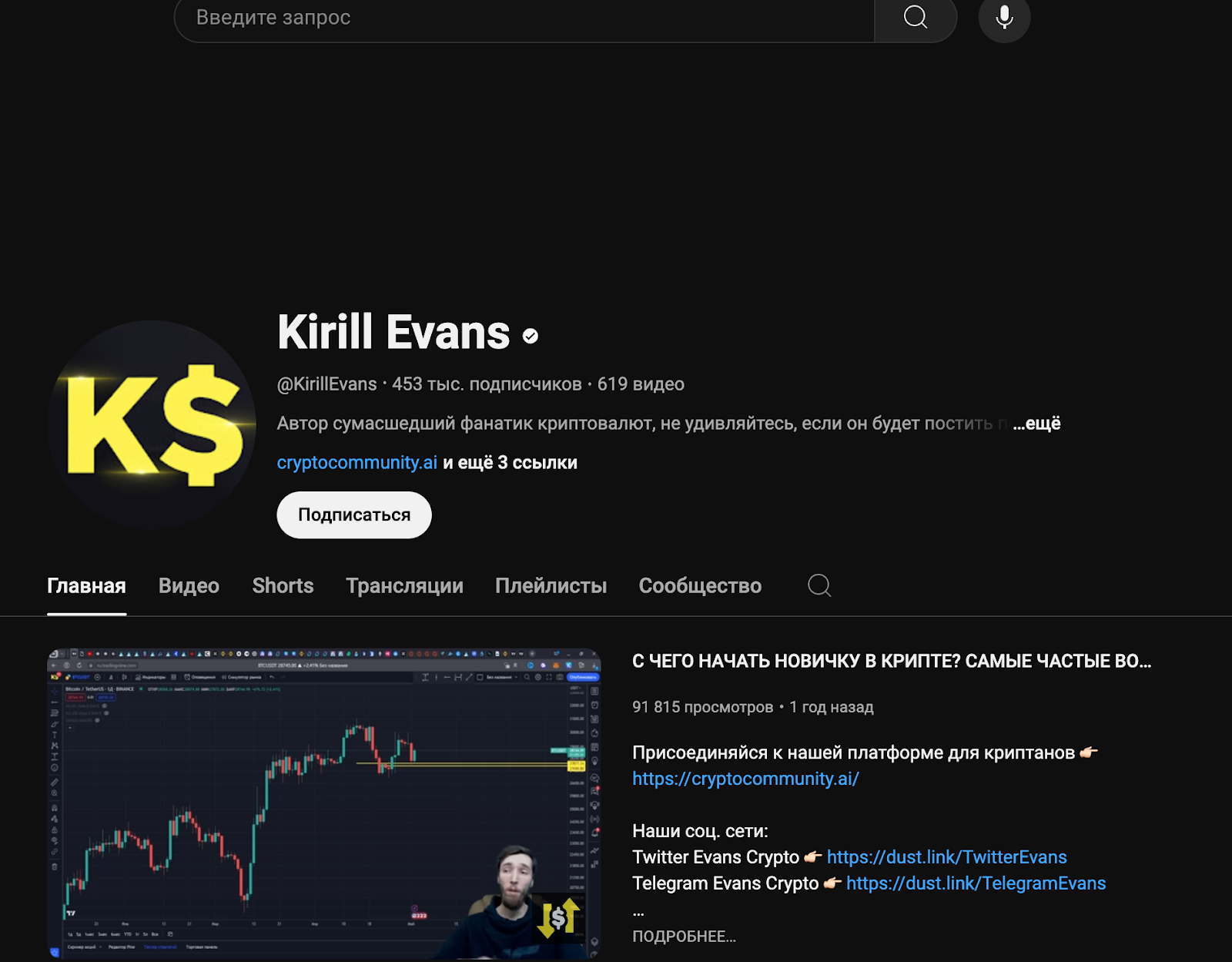
Task: Play the featured trading chart video
Action: (323, 803)
